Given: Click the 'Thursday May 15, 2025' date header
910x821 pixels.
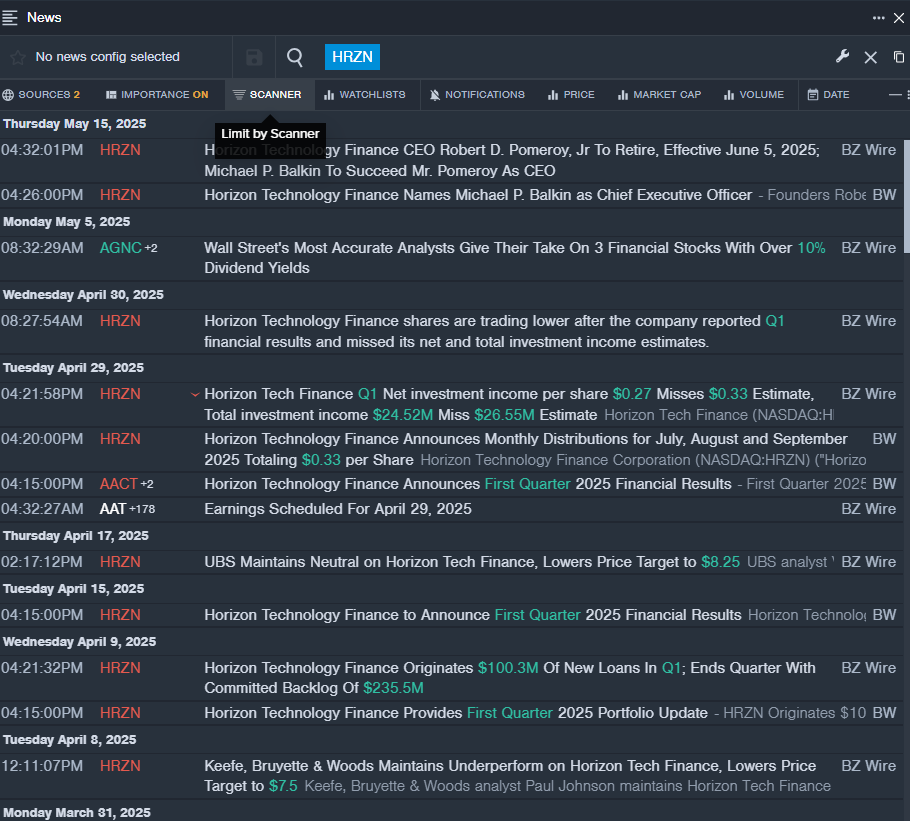Looking at the screenshot, I should [x=75, y=124].
